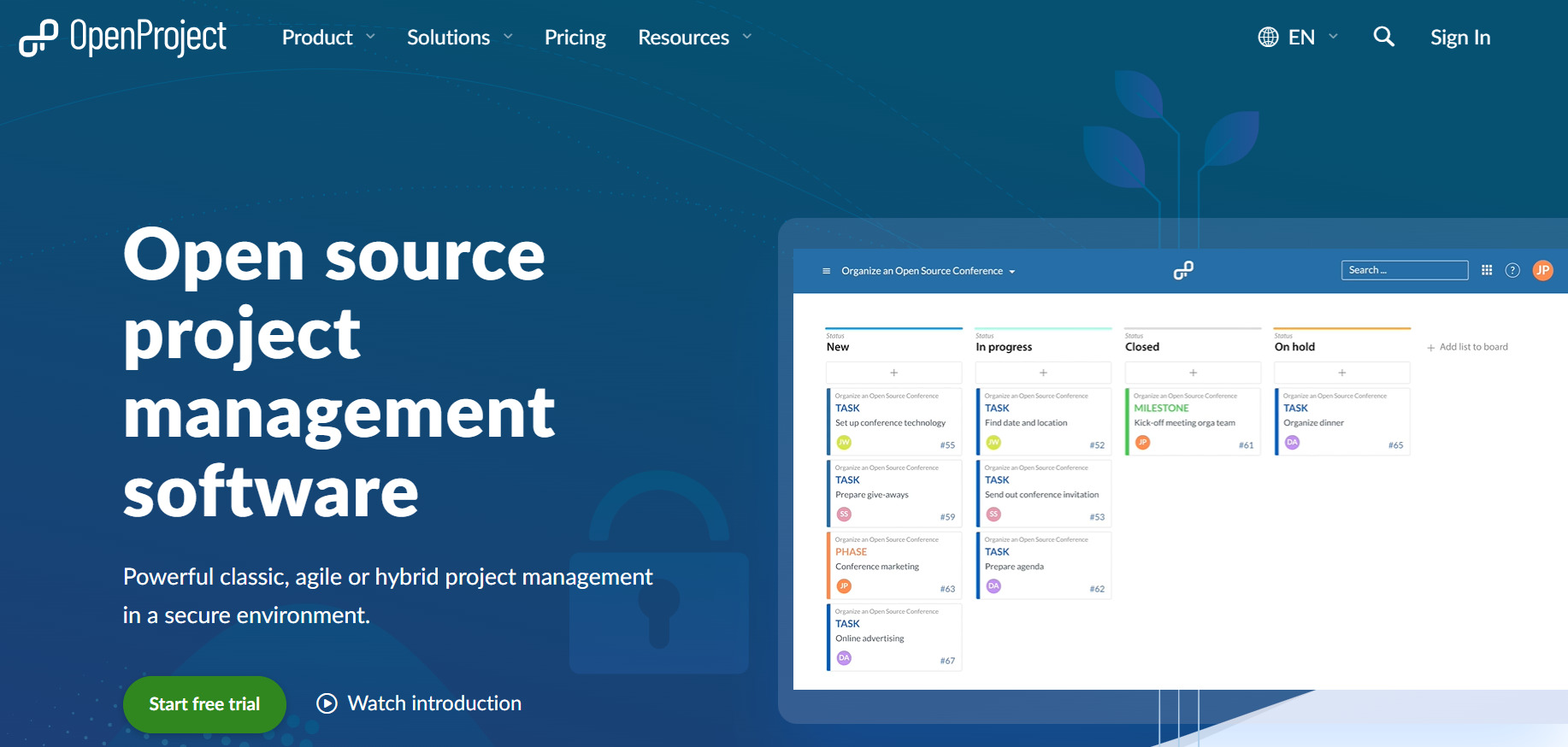Viewport: 1568px width, 747px height.
Task: Open the grid modules icon in preview
Action: point(1487,270)
